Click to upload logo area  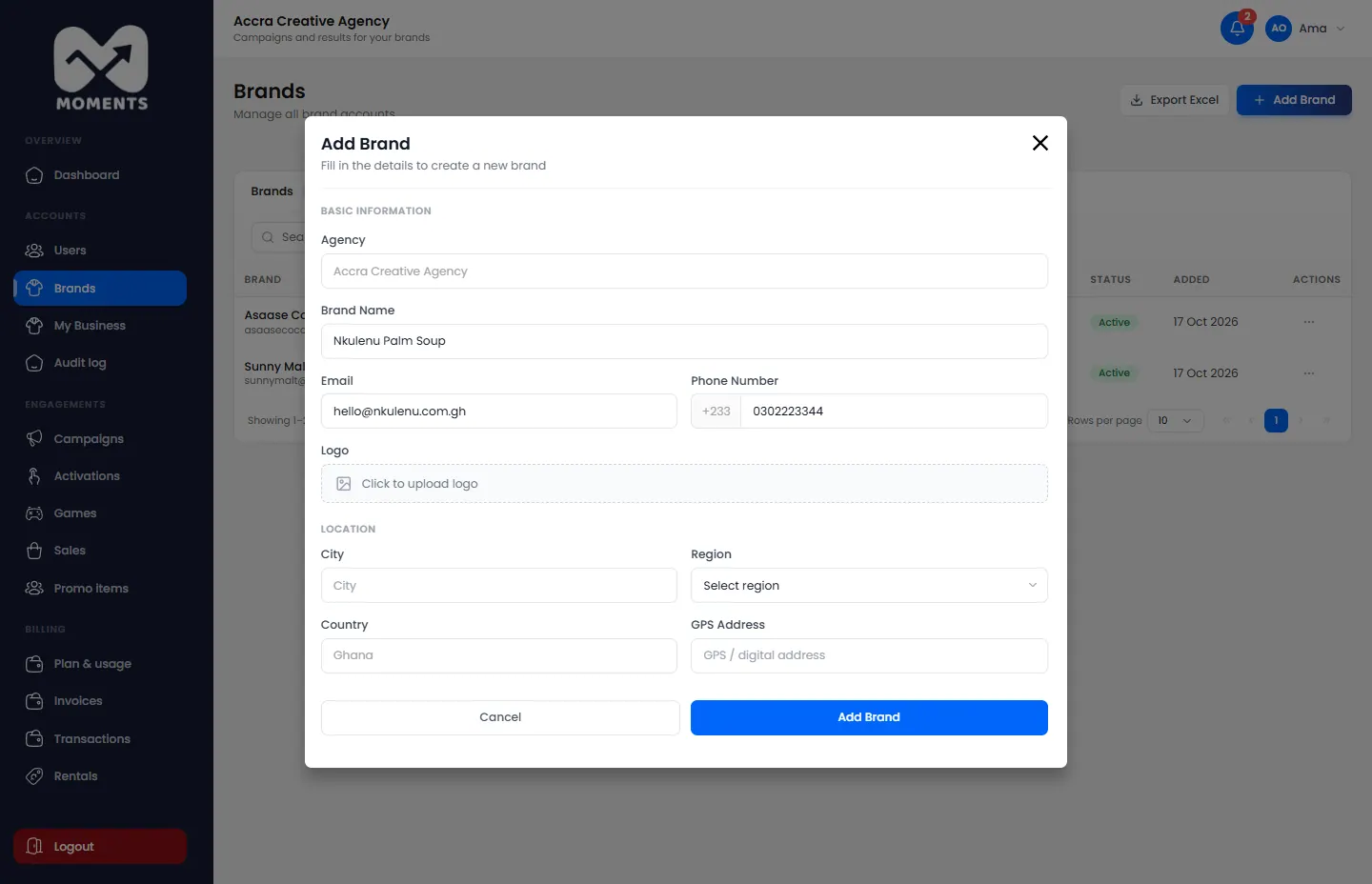684,484
